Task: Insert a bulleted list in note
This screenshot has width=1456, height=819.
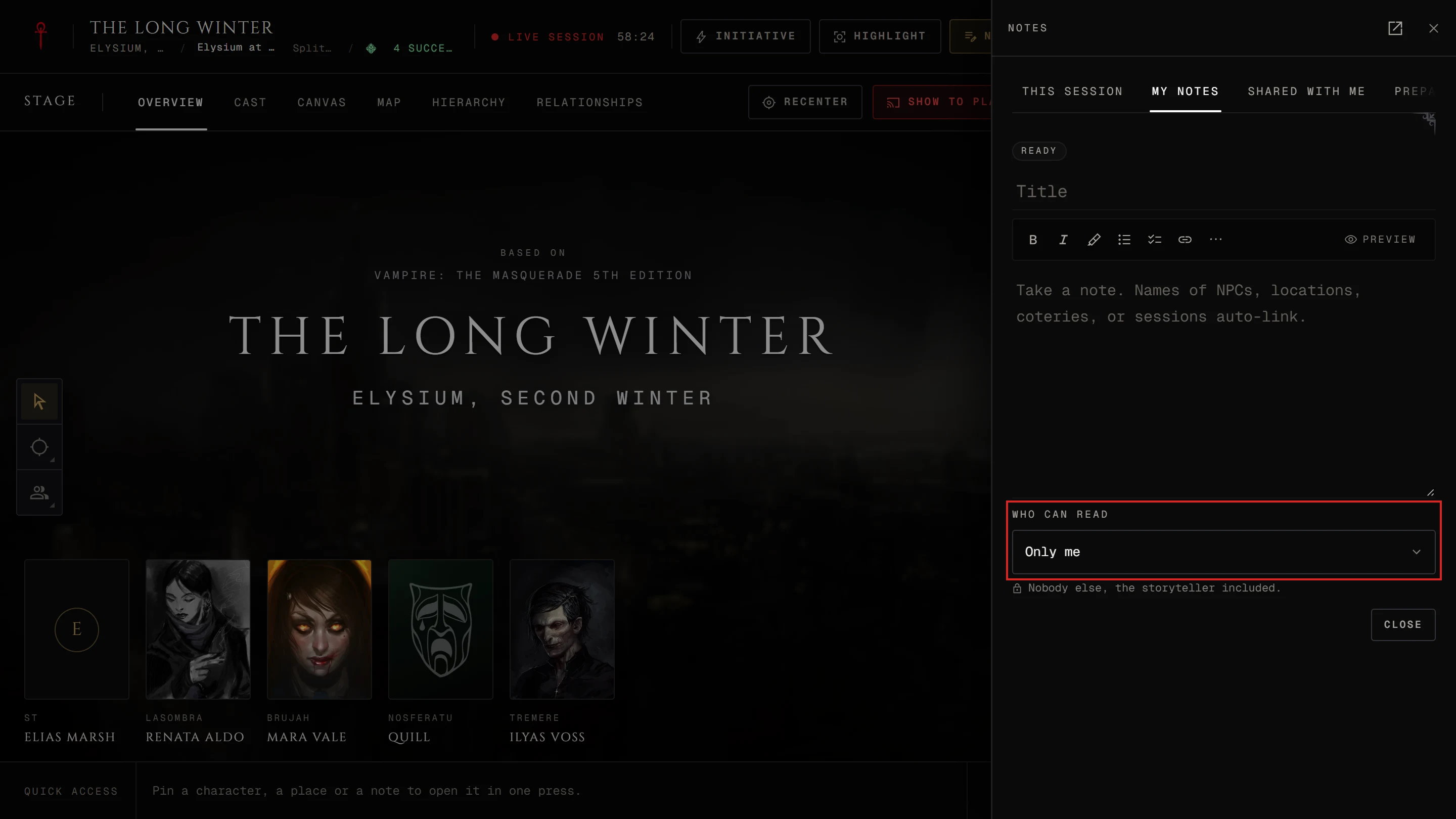Action: [x=1124, y=240]
